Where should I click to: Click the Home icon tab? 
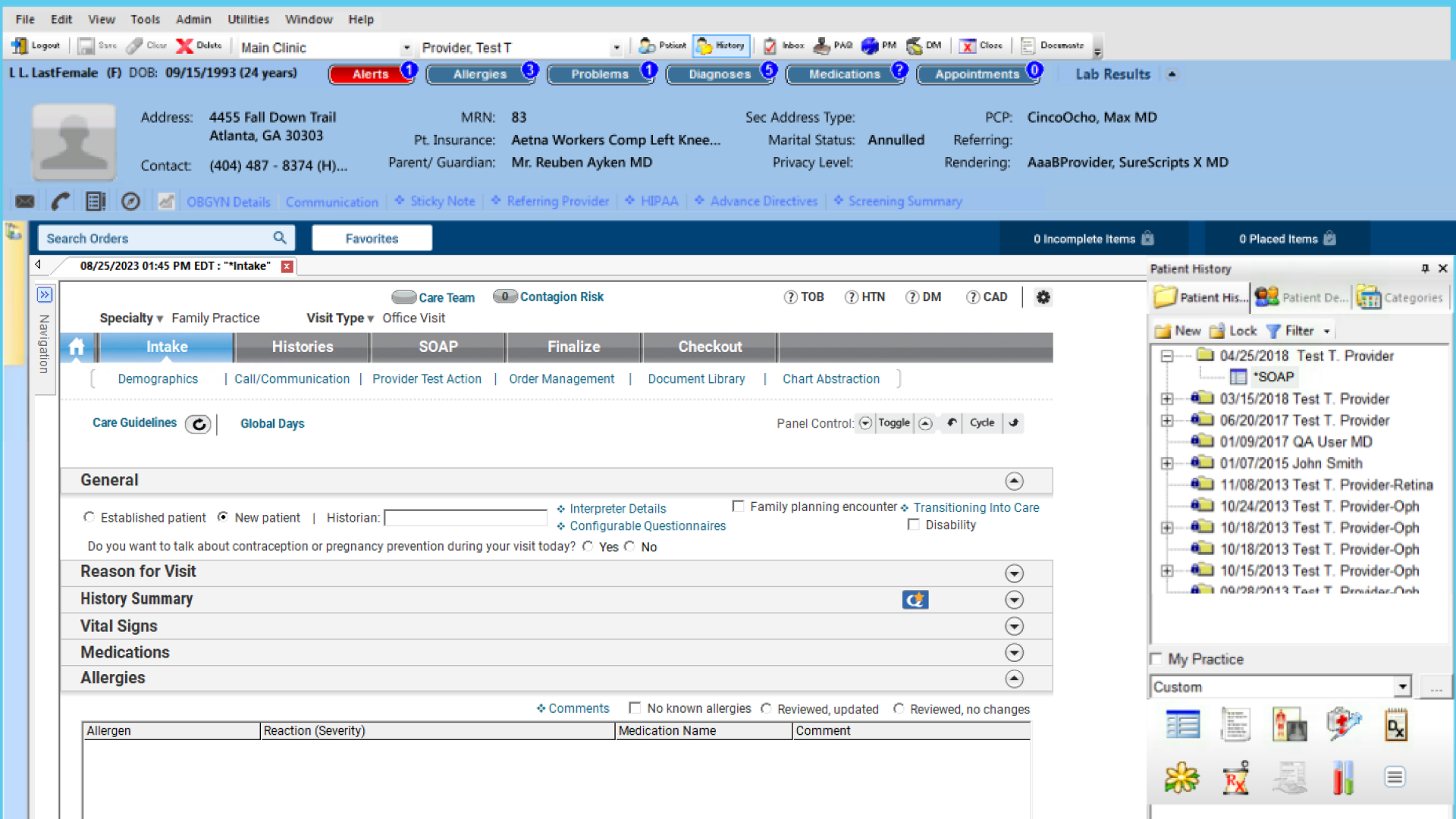[x=77, y=347]
